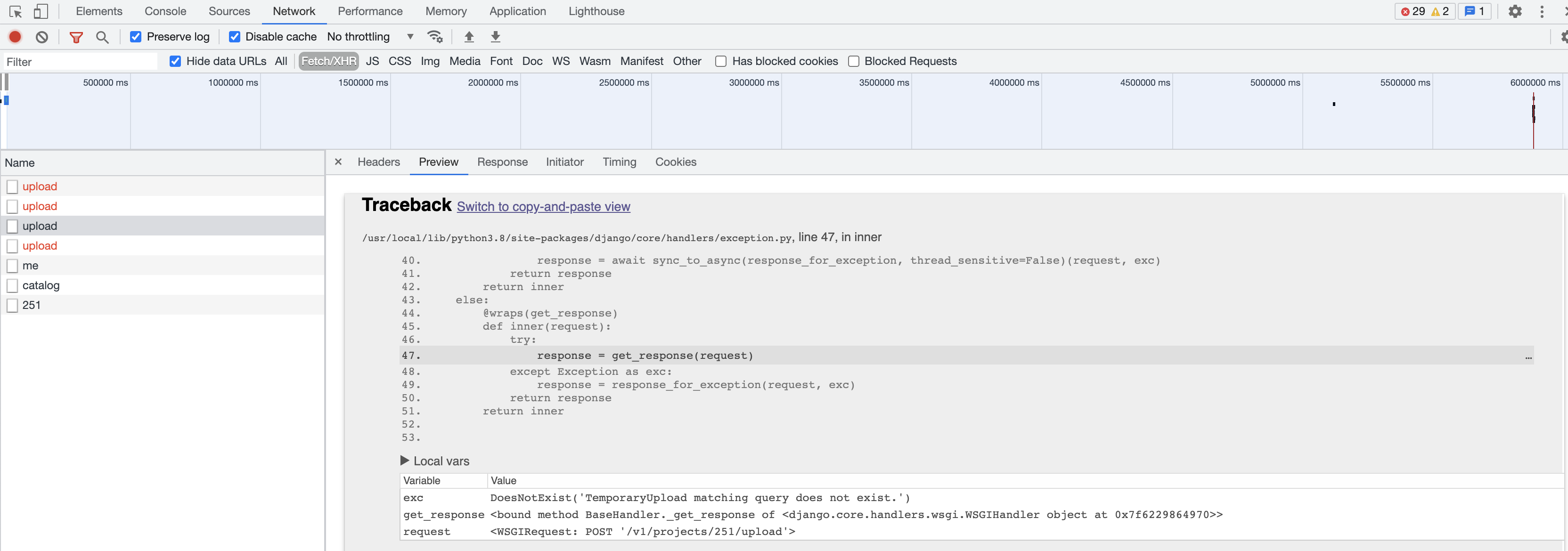The width and height of the screenshot is (1568, 551).
Task: Uncheck Disable cache
Action: click(234, 36)
